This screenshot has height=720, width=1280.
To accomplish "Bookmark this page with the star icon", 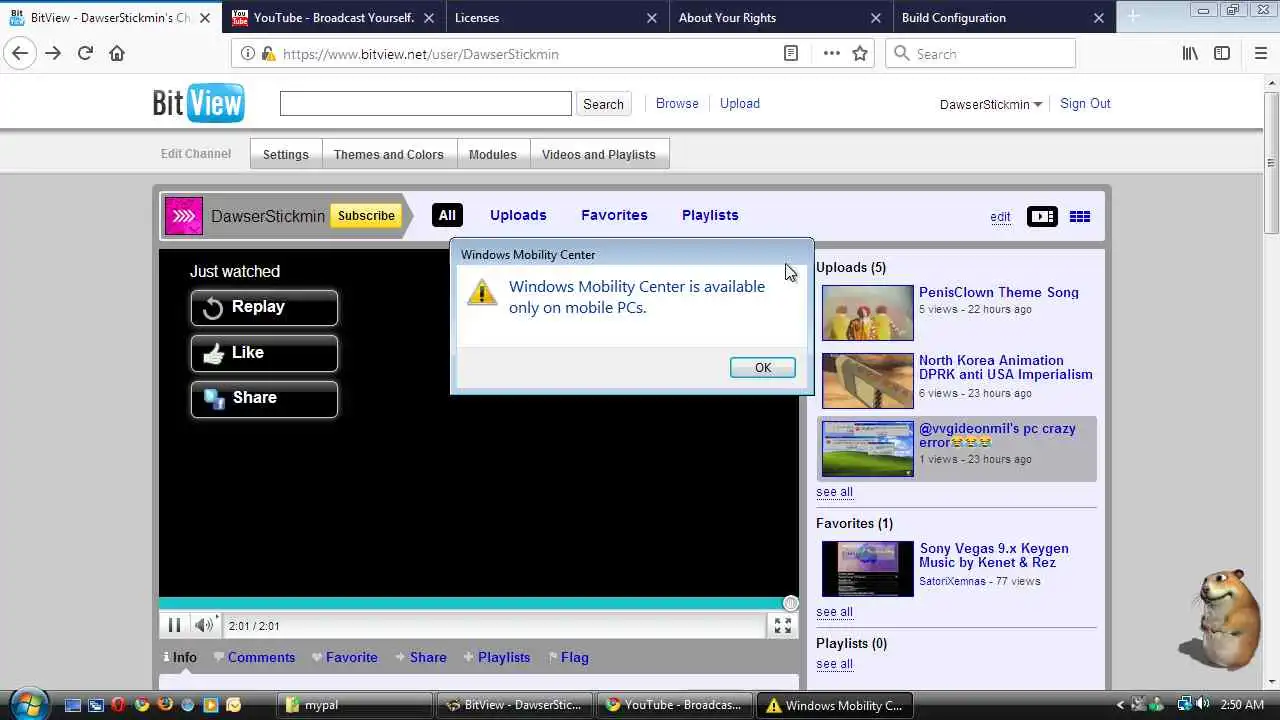I will coord(860,54).
